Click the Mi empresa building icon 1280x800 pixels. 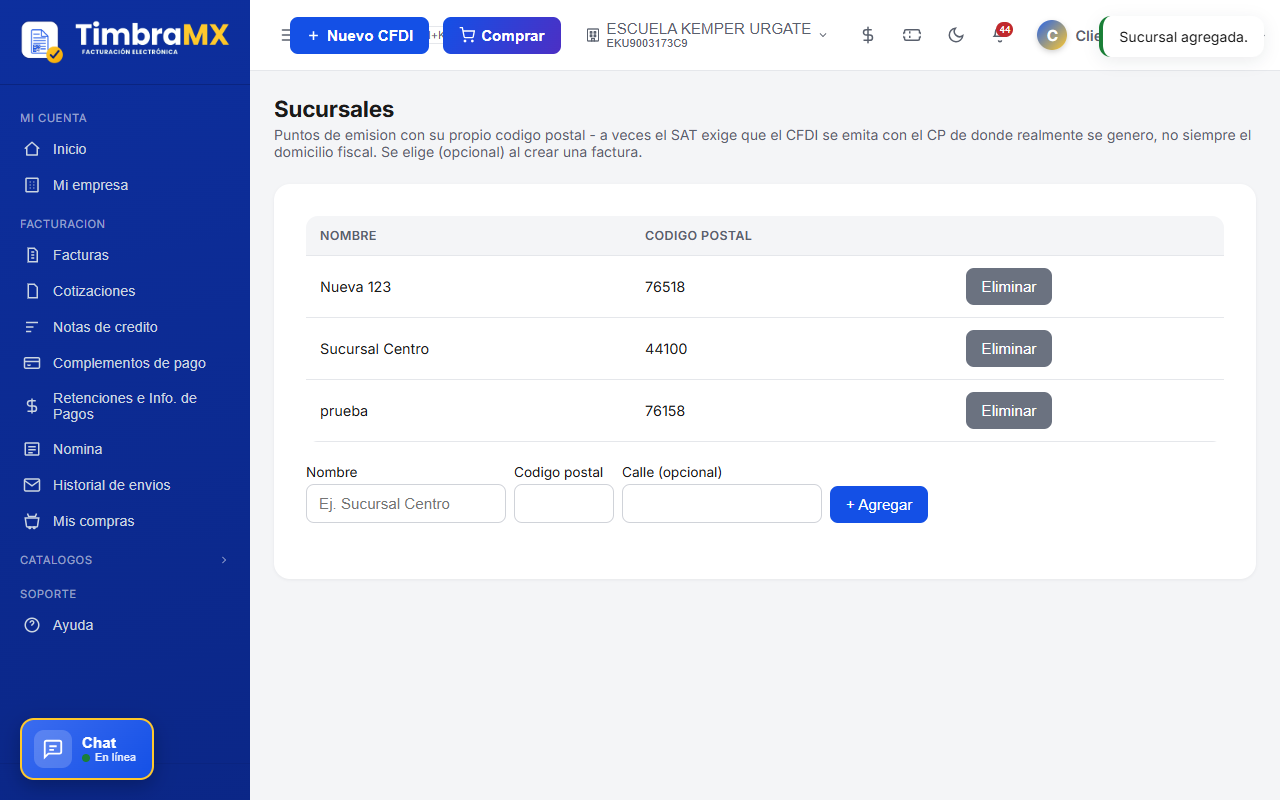[32, 185]
